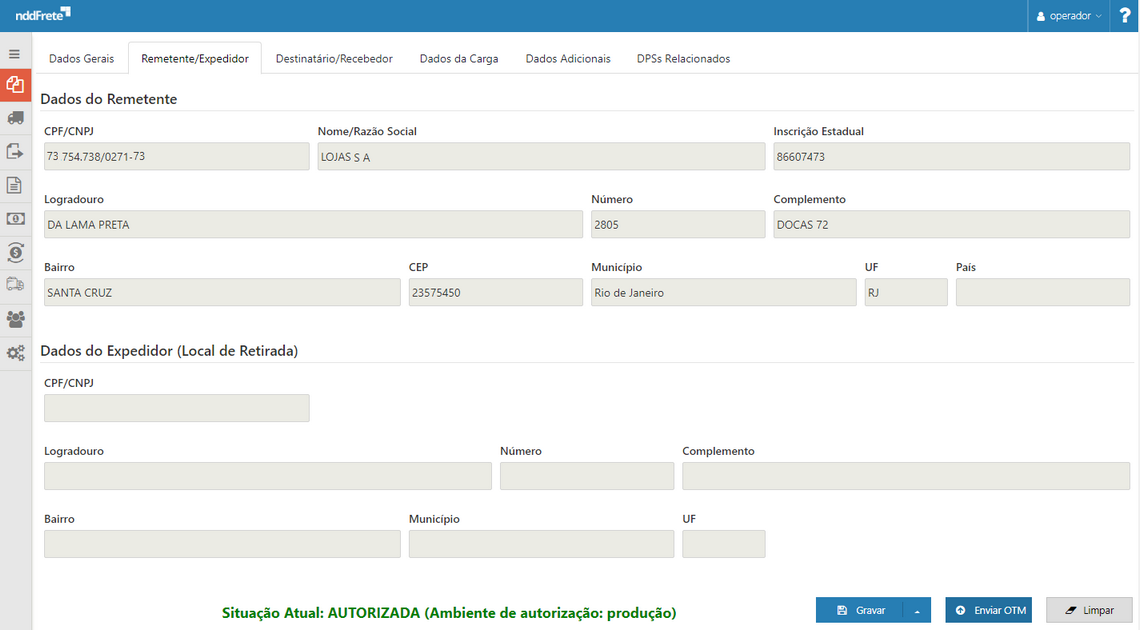The height and width of the screenshot is (630, 1140).
Task: Click the Dados do Remetente heading
Action: [x=109, y=99]
